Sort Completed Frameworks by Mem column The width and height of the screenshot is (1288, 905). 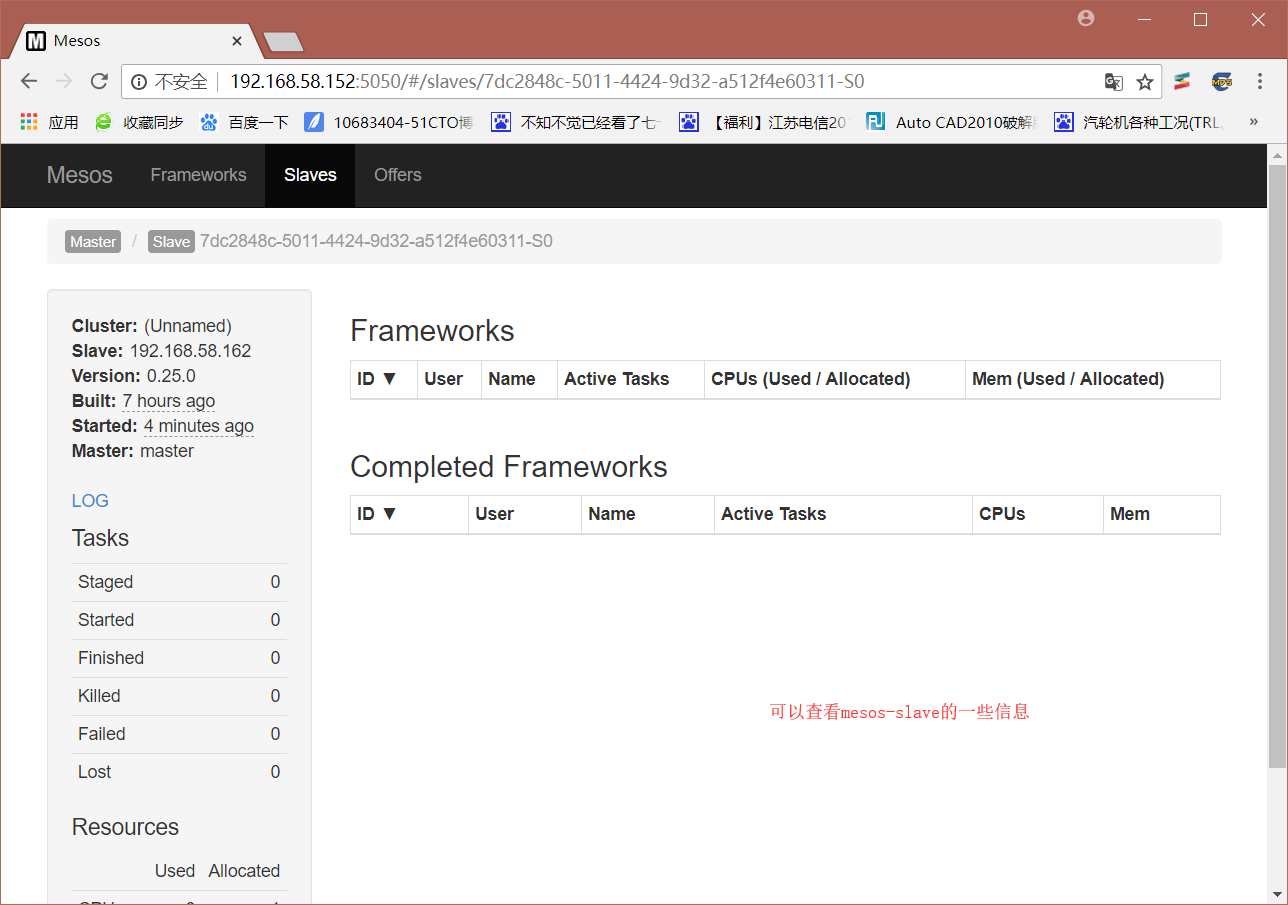point(1162,514)
